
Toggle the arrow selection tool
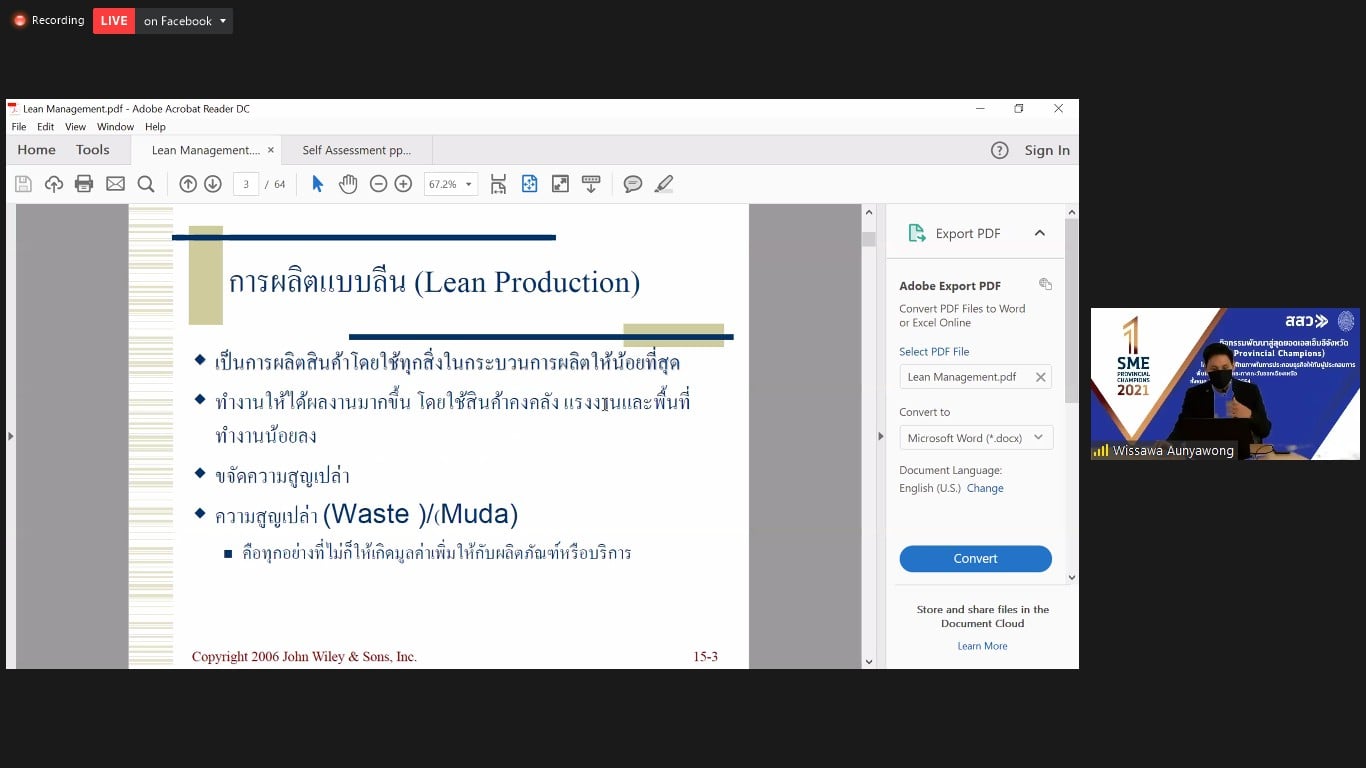coord(318,184)
